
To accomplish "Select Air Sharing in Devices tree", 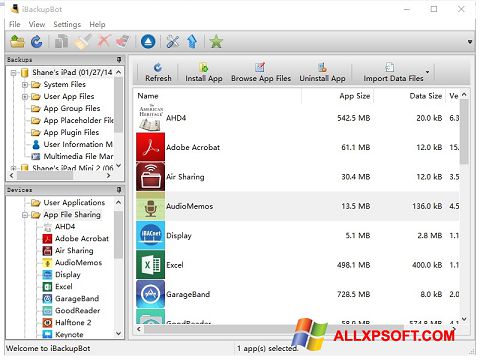I will pyautogui.click(x=74, y=251).
